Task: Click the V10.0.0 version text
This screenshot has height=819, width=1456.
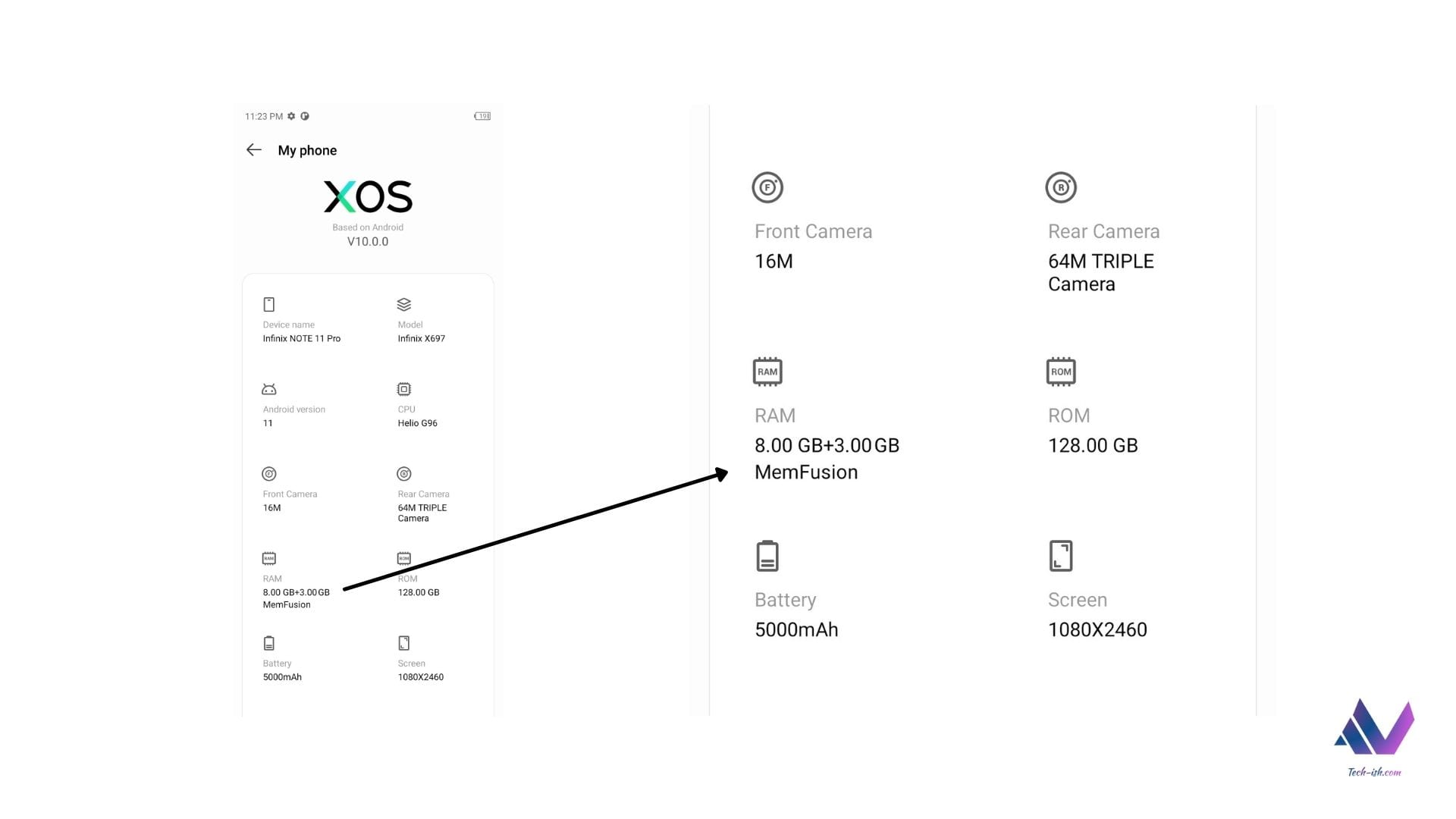Action: [368, 242]
